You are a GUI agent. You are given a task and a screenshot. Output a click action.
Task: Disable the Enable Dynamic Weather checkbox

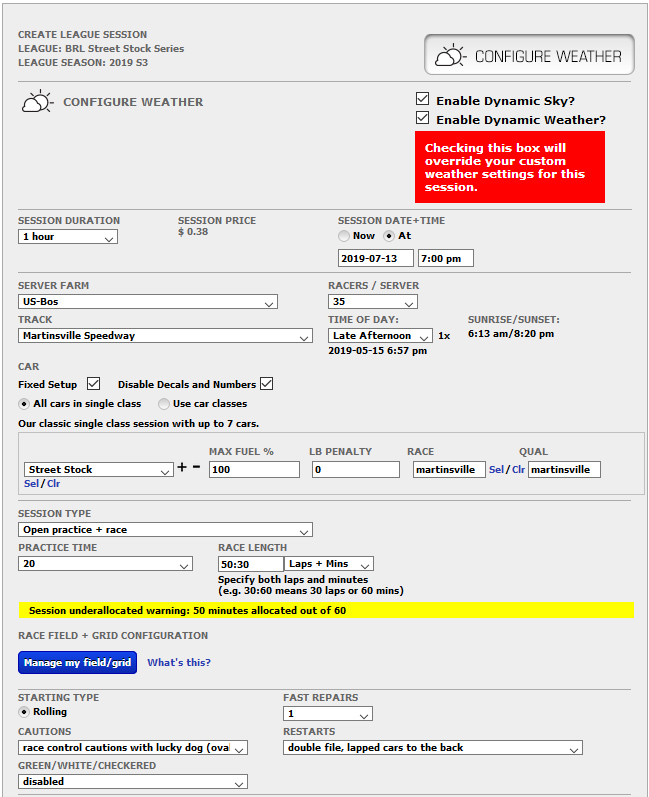pos(423,119)
